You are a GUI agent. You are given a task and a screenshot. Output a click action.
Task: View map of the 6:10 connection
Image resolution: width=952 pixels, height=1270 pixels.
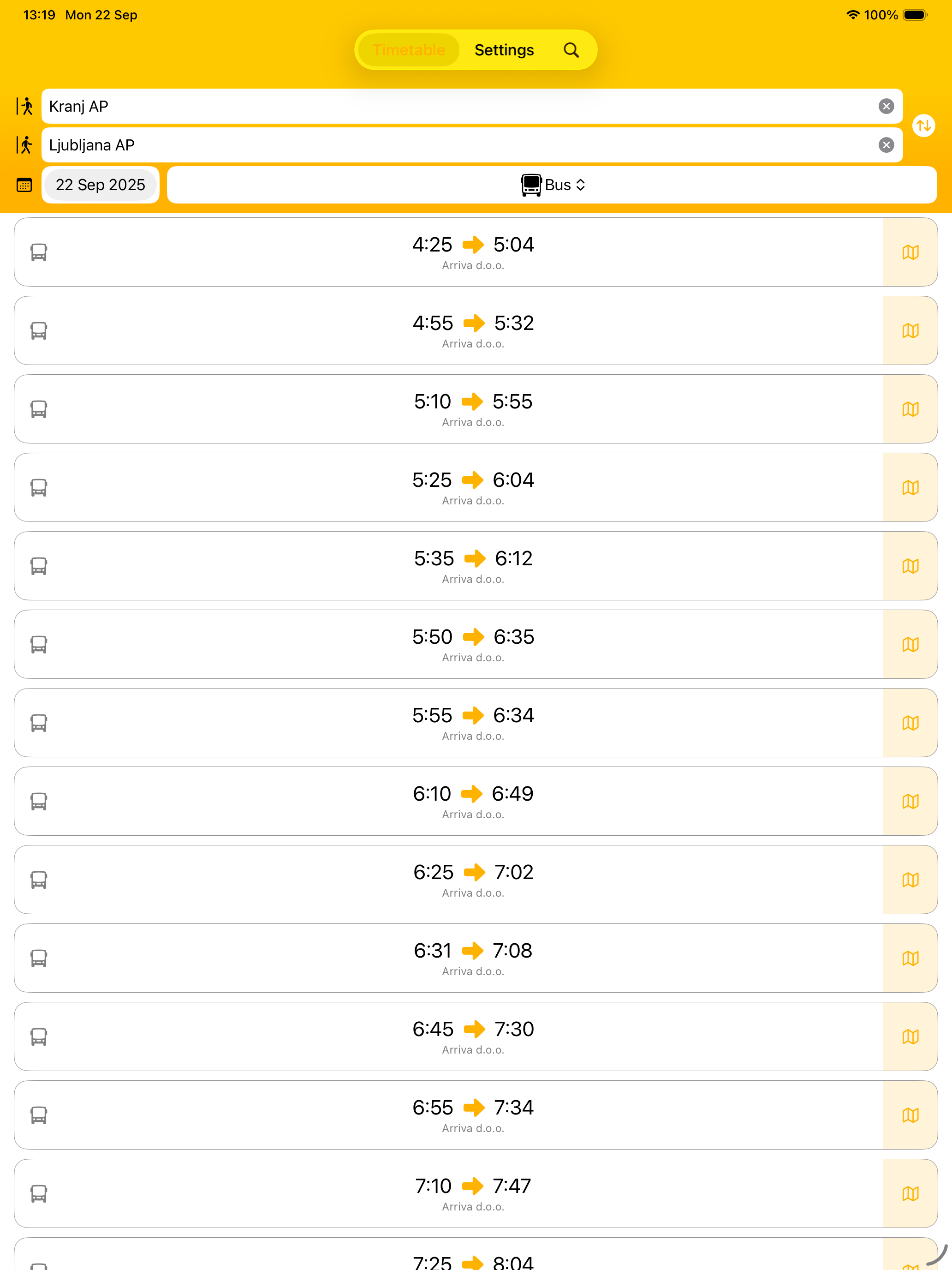(910, 802)
